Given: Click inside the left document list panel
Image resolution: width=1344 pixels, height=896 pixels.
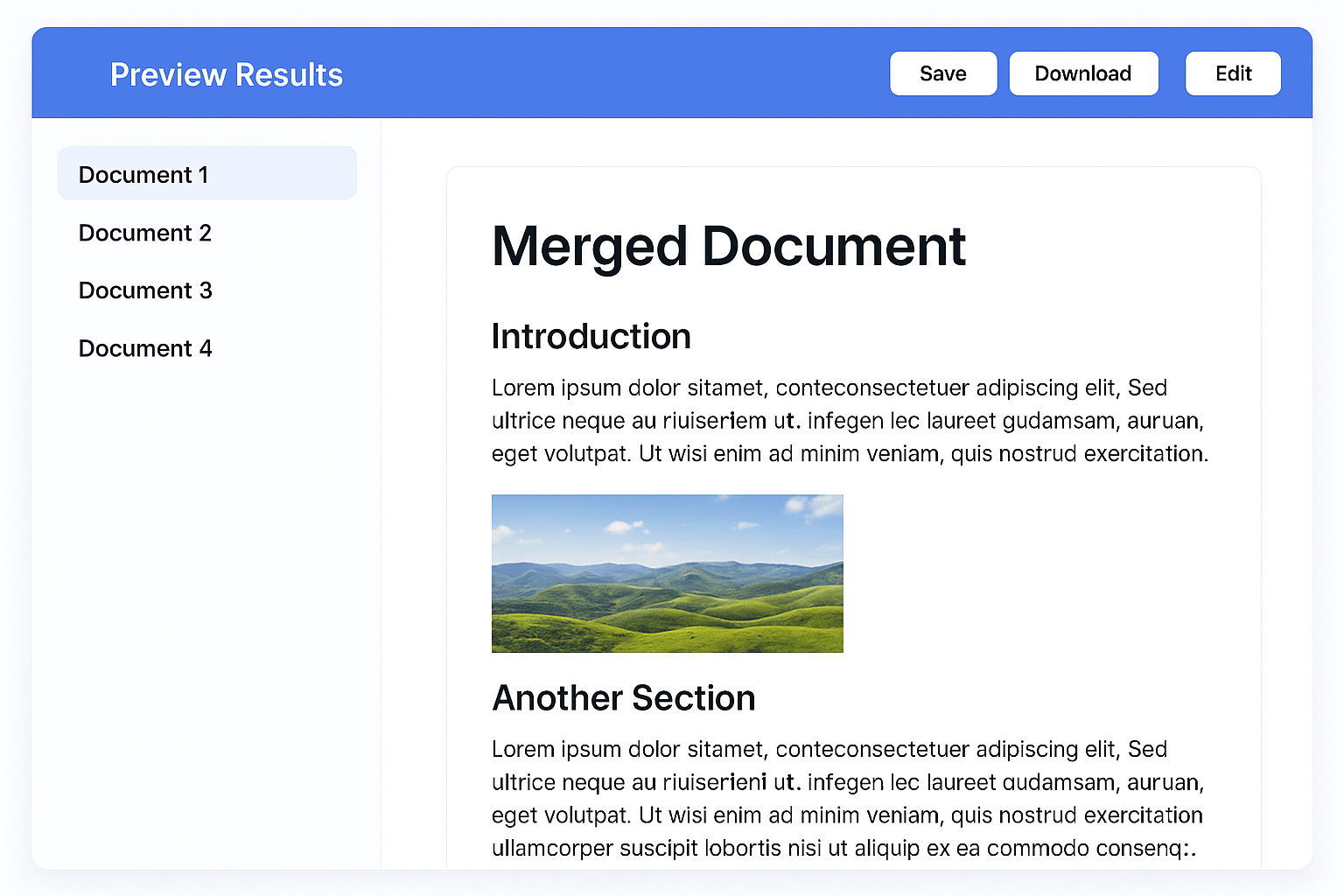Looking at the screenshot, I should (206, 525).
